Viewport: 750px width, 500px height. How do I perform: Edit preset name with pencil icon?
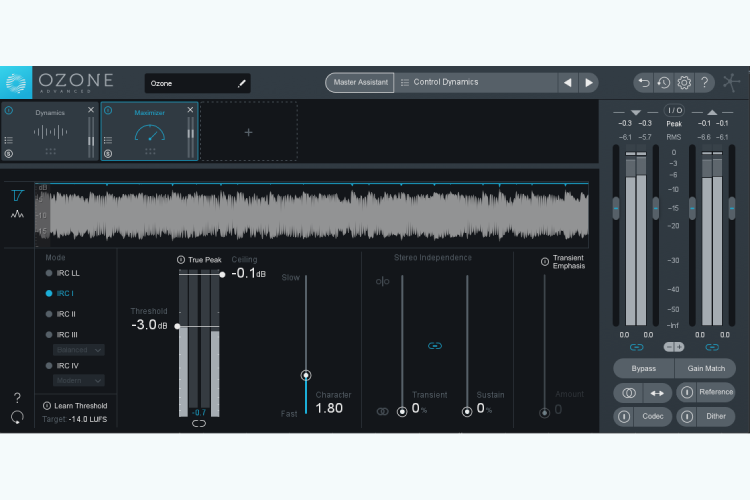pyautogui.click(x=242, y=83)
